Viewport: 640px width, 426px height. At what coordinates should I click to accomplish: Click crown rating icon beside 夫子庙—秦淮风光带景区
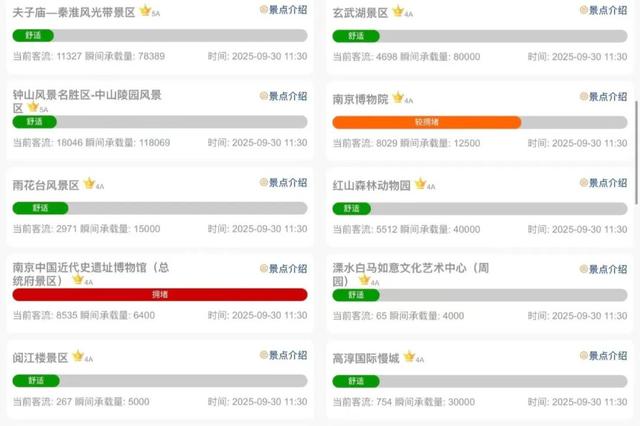point(145,11)
